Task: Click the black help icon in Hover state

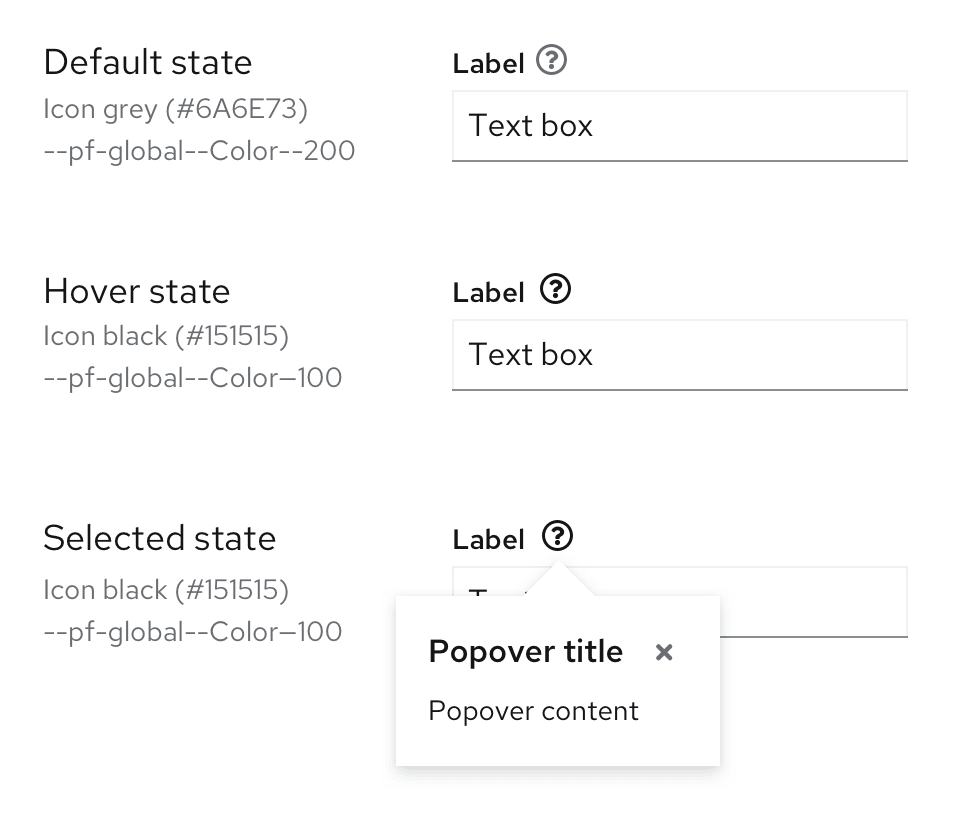Action: click(555, 290)
